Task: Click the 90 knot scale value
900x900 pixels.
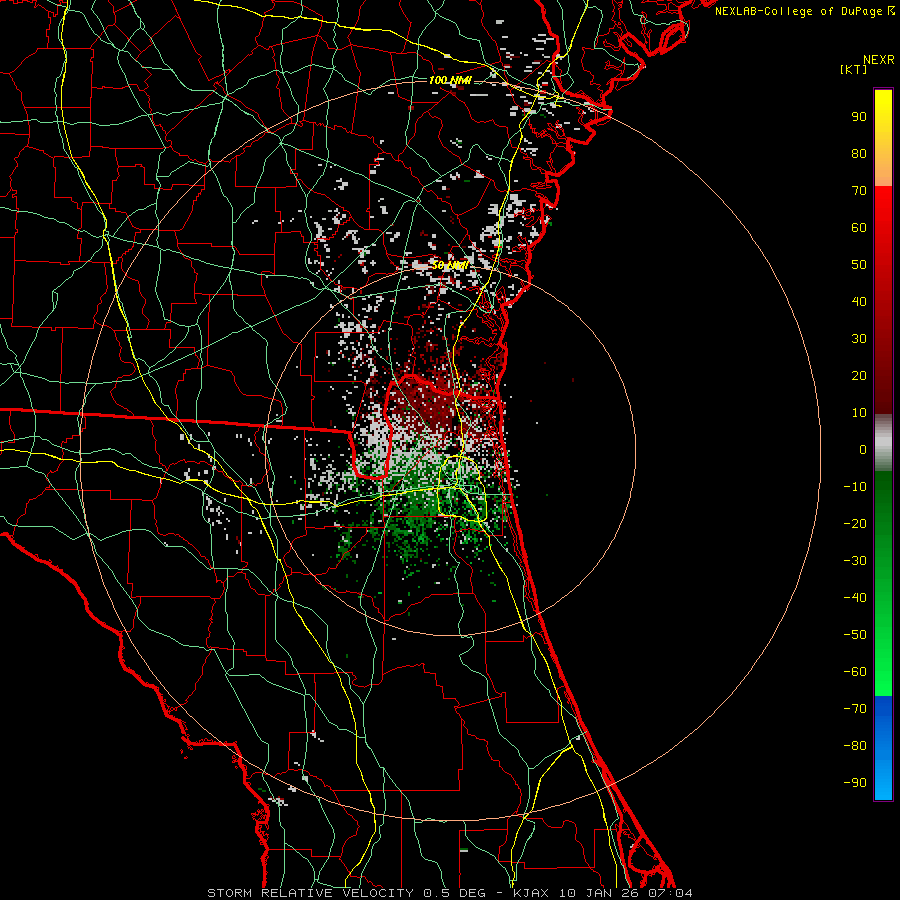Action: point(859,117)
